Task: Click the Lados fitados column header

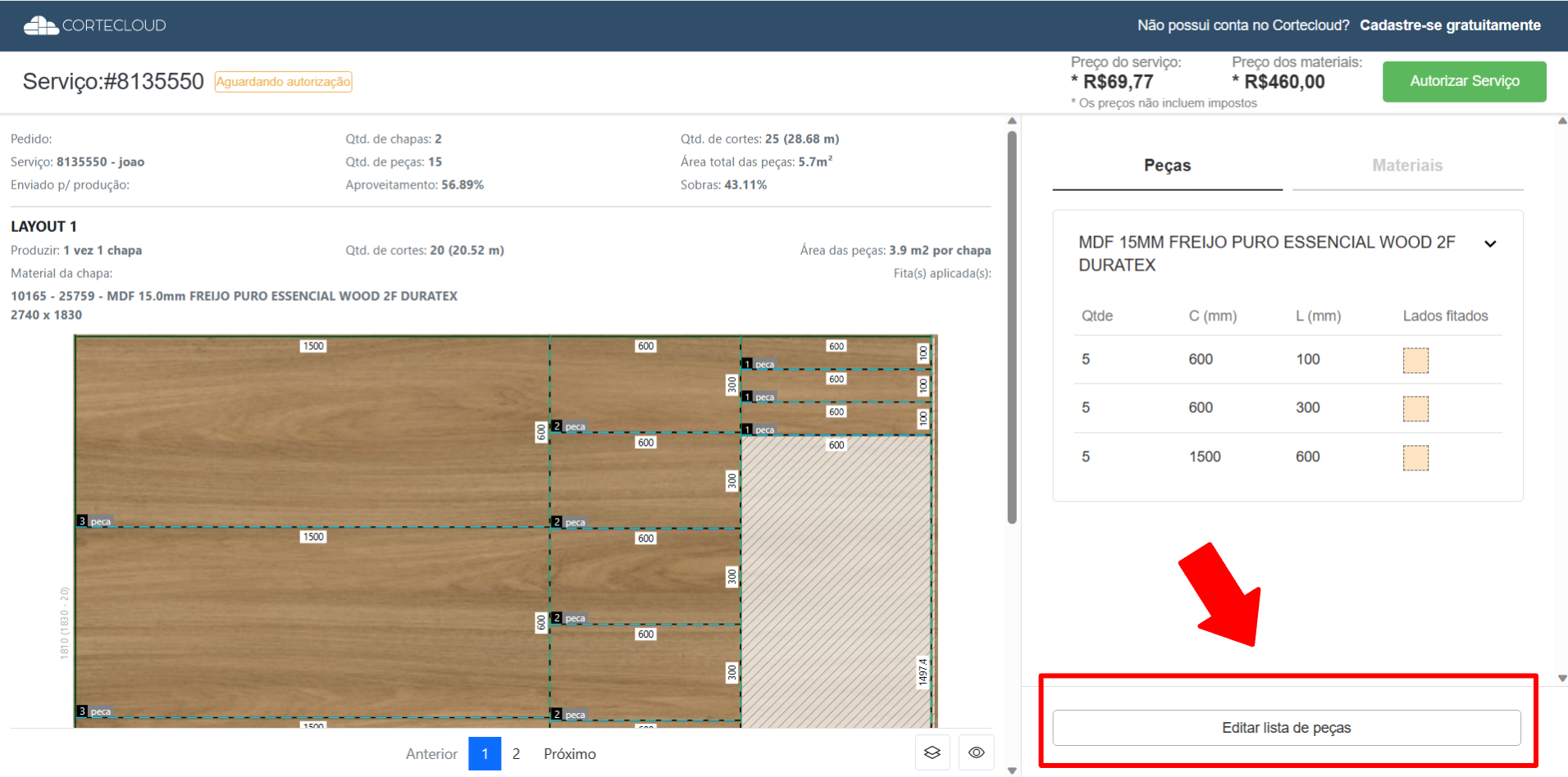Action: coord(1445,316)
